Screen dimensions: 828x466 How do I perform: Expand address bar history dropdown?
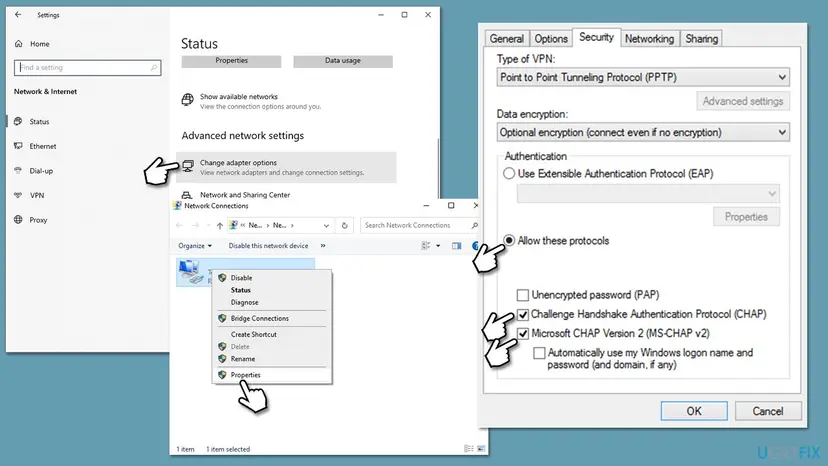click(326, 226)
